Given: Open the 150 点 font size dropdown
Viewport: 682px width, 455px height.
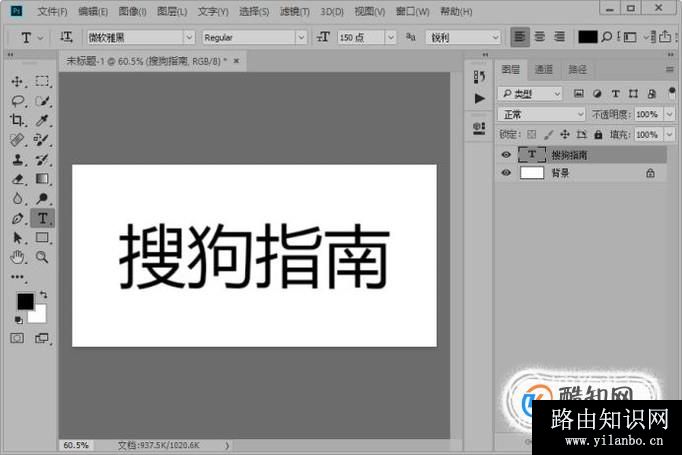Looking at the screenshot, I should pyautogui.click(x=391, y=37).
